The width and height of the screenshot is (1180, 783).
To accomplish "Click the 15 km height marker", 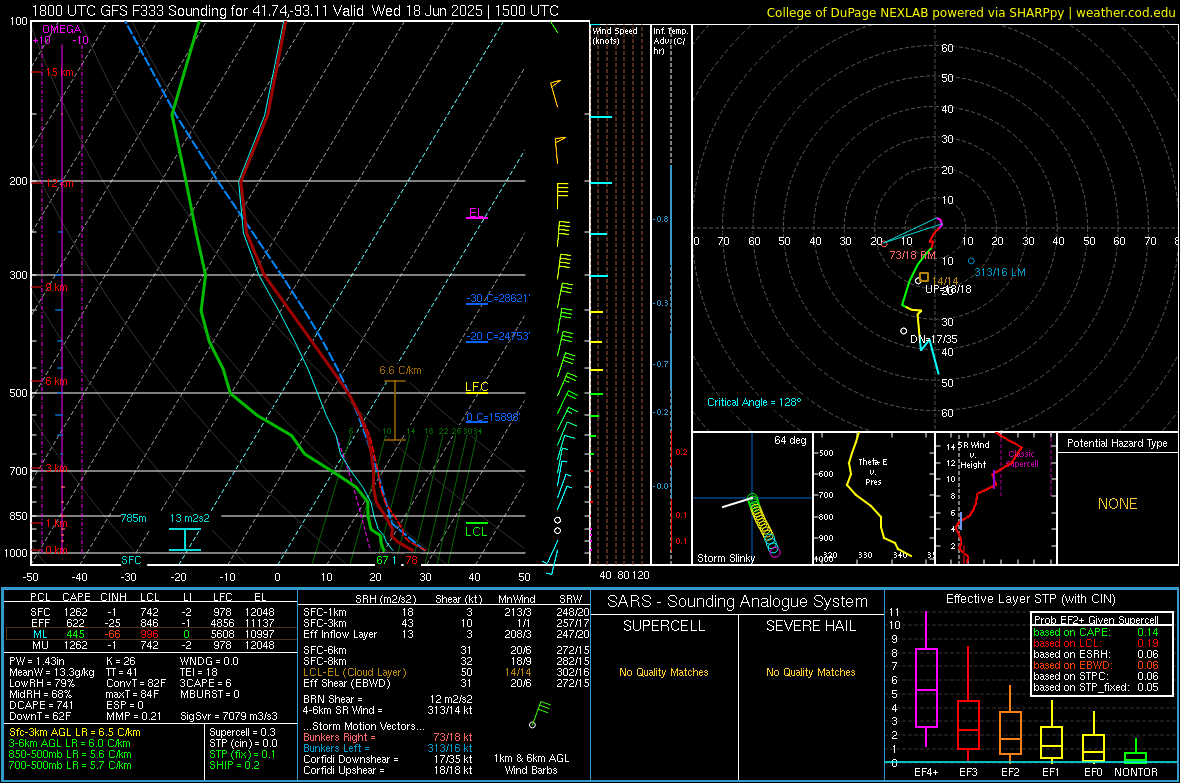I will tap(58, 72).
